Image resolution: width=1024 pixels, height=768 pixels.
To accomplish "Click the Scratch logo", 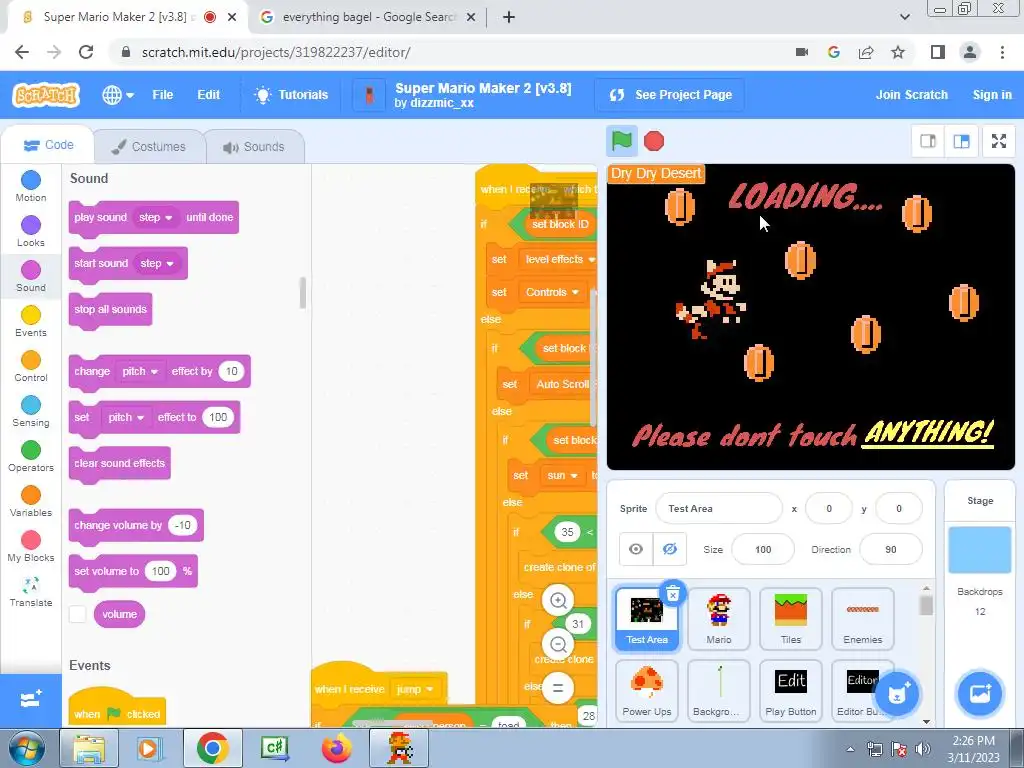I will tap(46, 95).
